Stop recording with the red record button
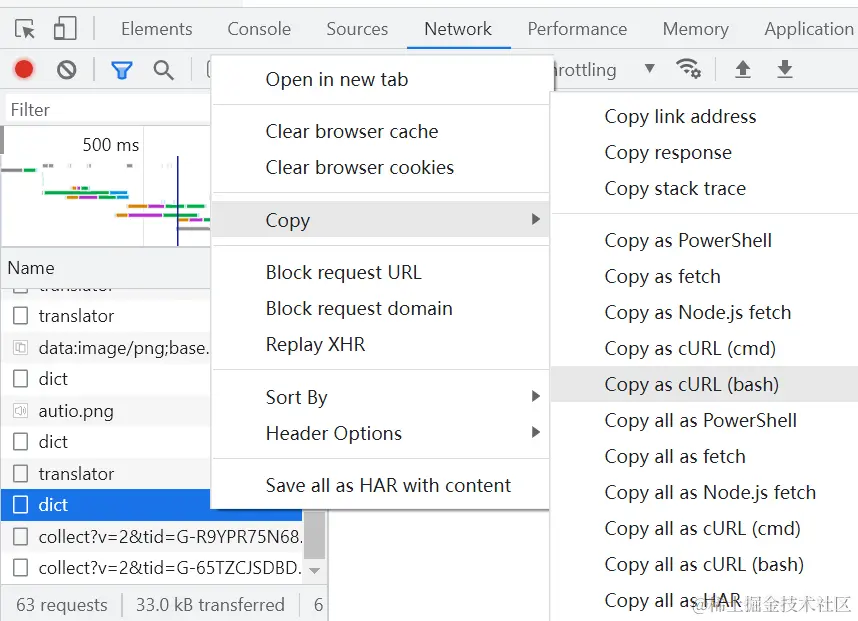This screenshot has height=621, width=858. (x=24, y=69)
